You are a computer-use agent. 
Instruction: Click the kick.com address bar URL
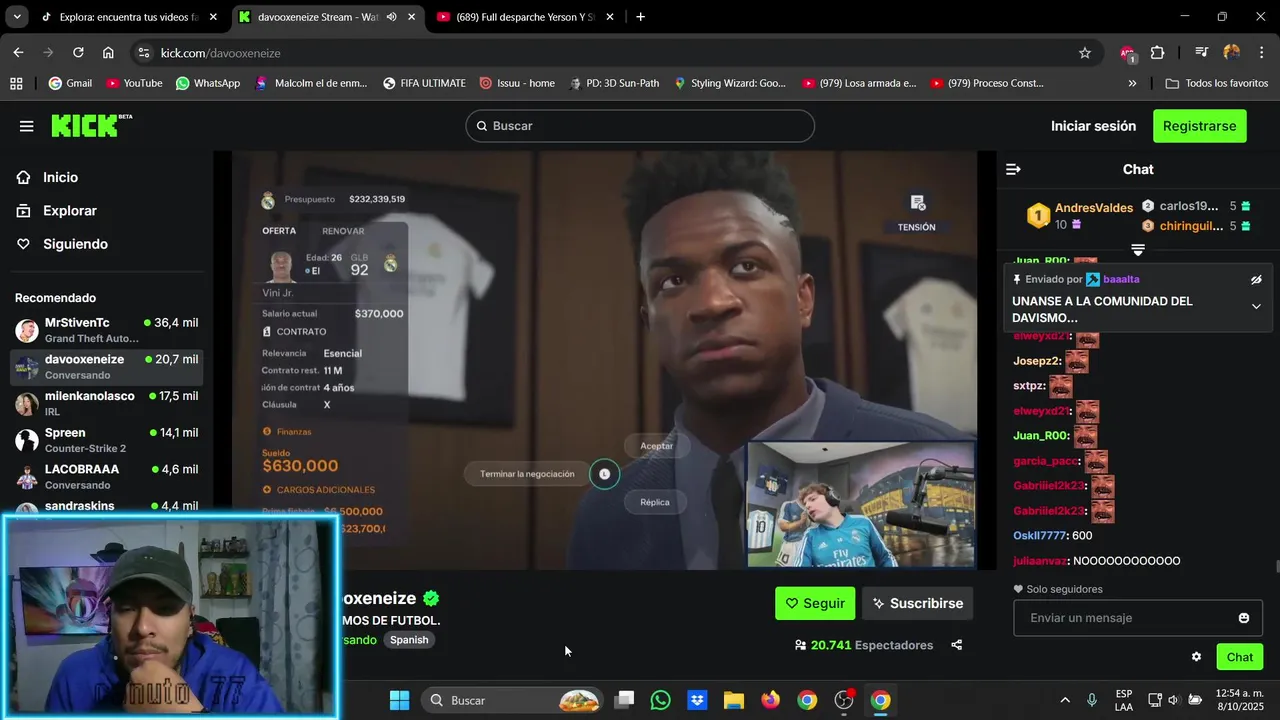click(x=221, y=53)
